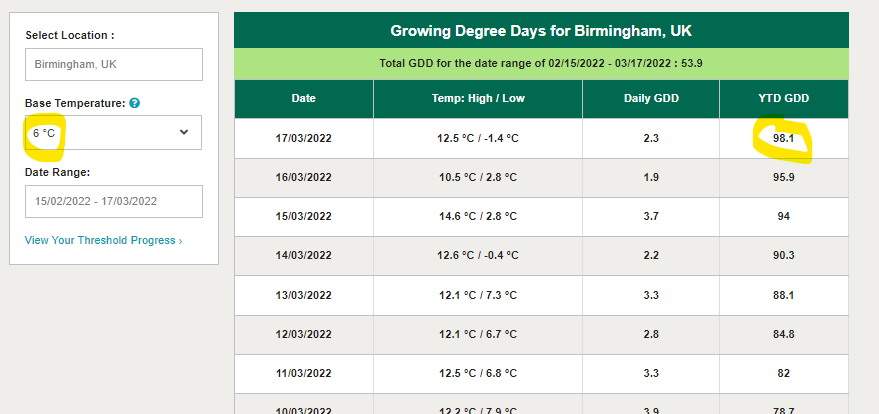
Task: Click the 84.8 YTD GDD value
Action: point(784,333)
